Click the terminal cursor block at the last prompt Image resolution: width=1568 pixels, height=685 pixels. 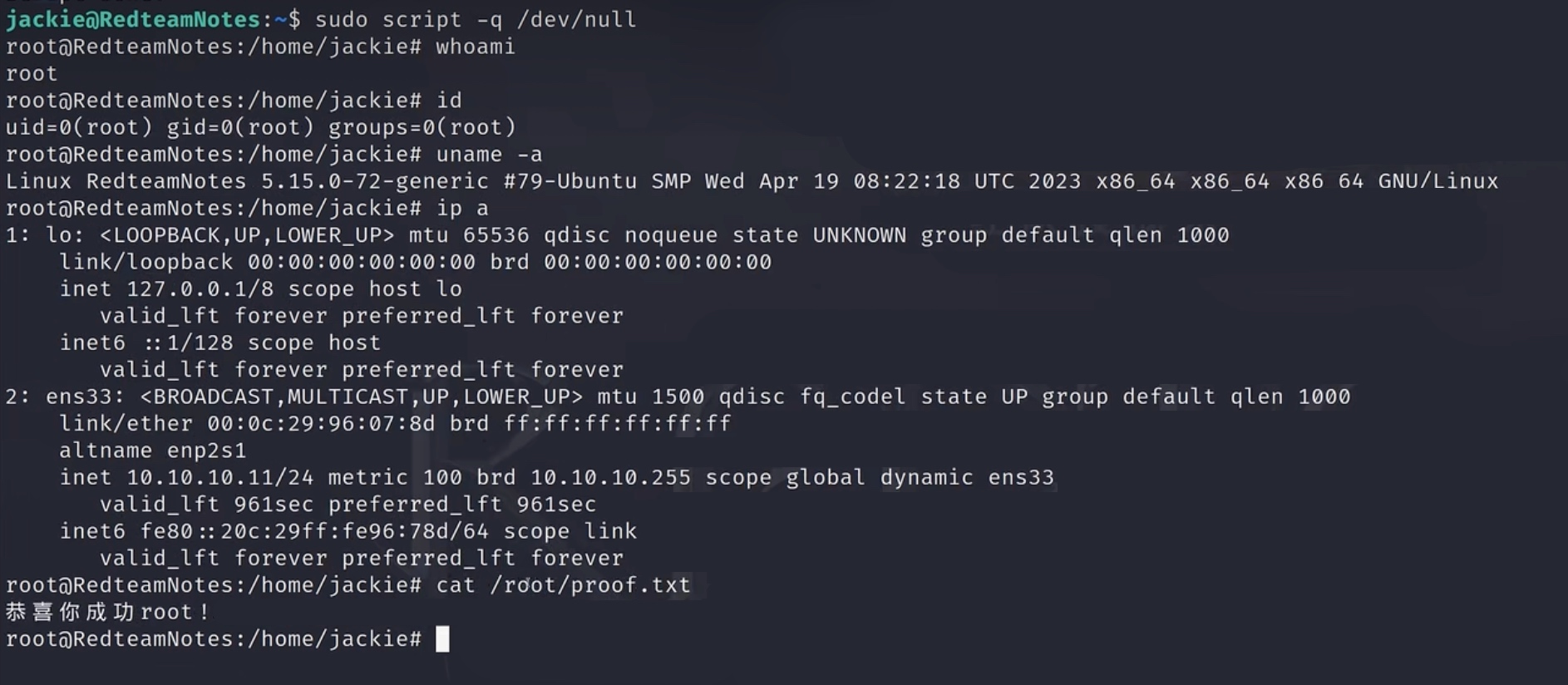tap(442, 638)
